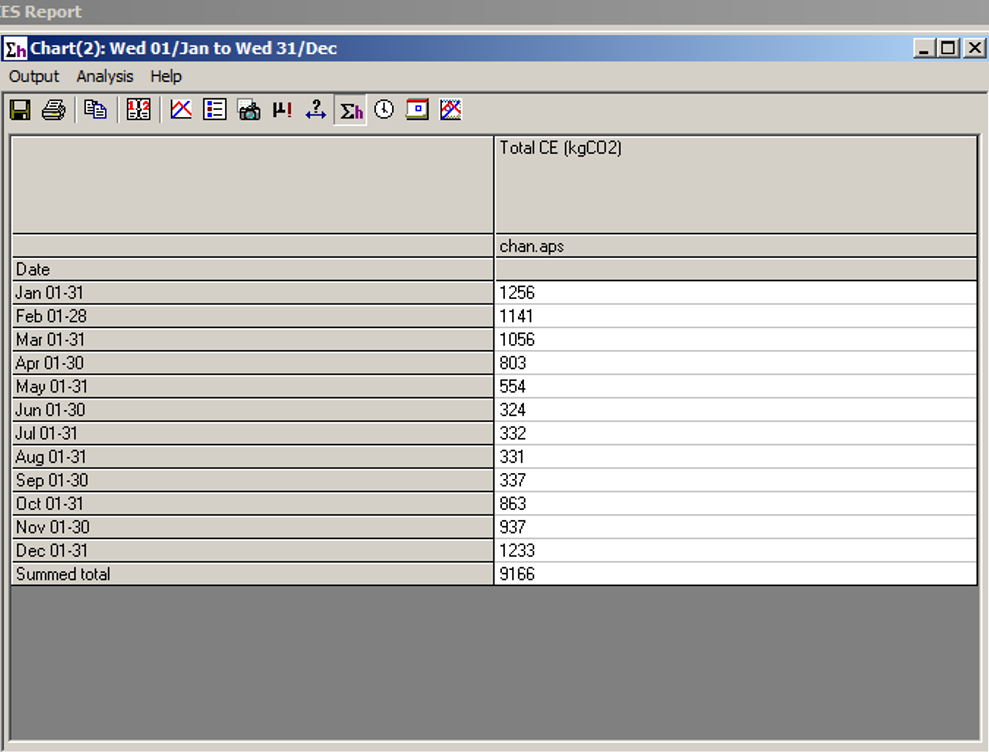Open the Help menu
The height and width of the screenshot is (752, 989).
[x=166, y=76]
